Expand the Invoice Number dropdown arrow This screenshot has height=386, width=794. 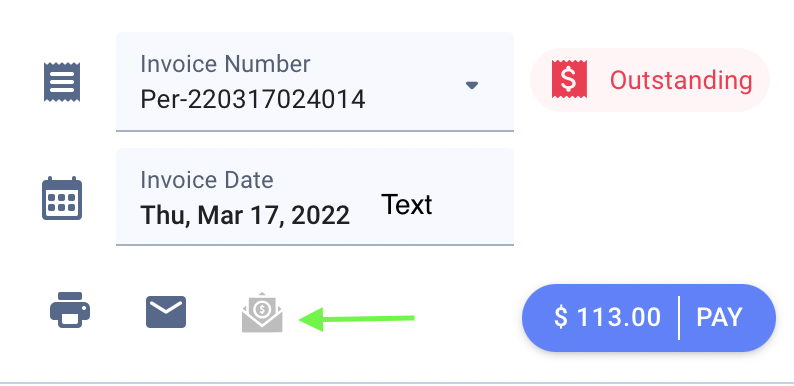tap(472, 85)
